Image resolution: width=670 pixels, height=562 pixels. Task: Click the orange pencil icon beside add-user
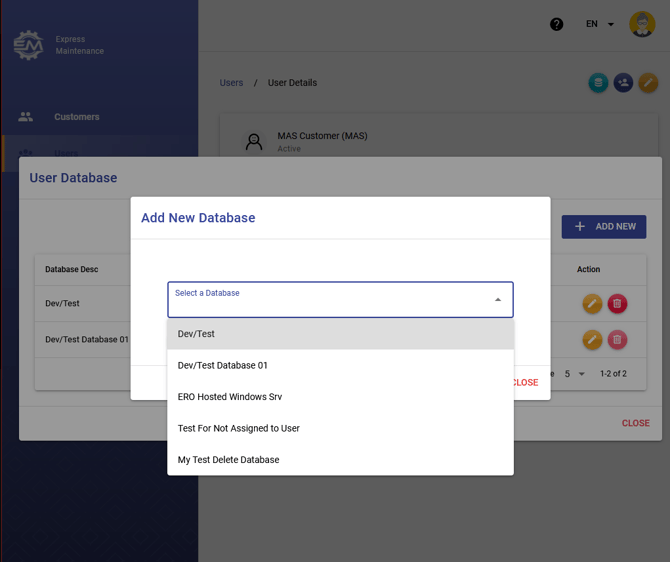click(x=648, y=83)
